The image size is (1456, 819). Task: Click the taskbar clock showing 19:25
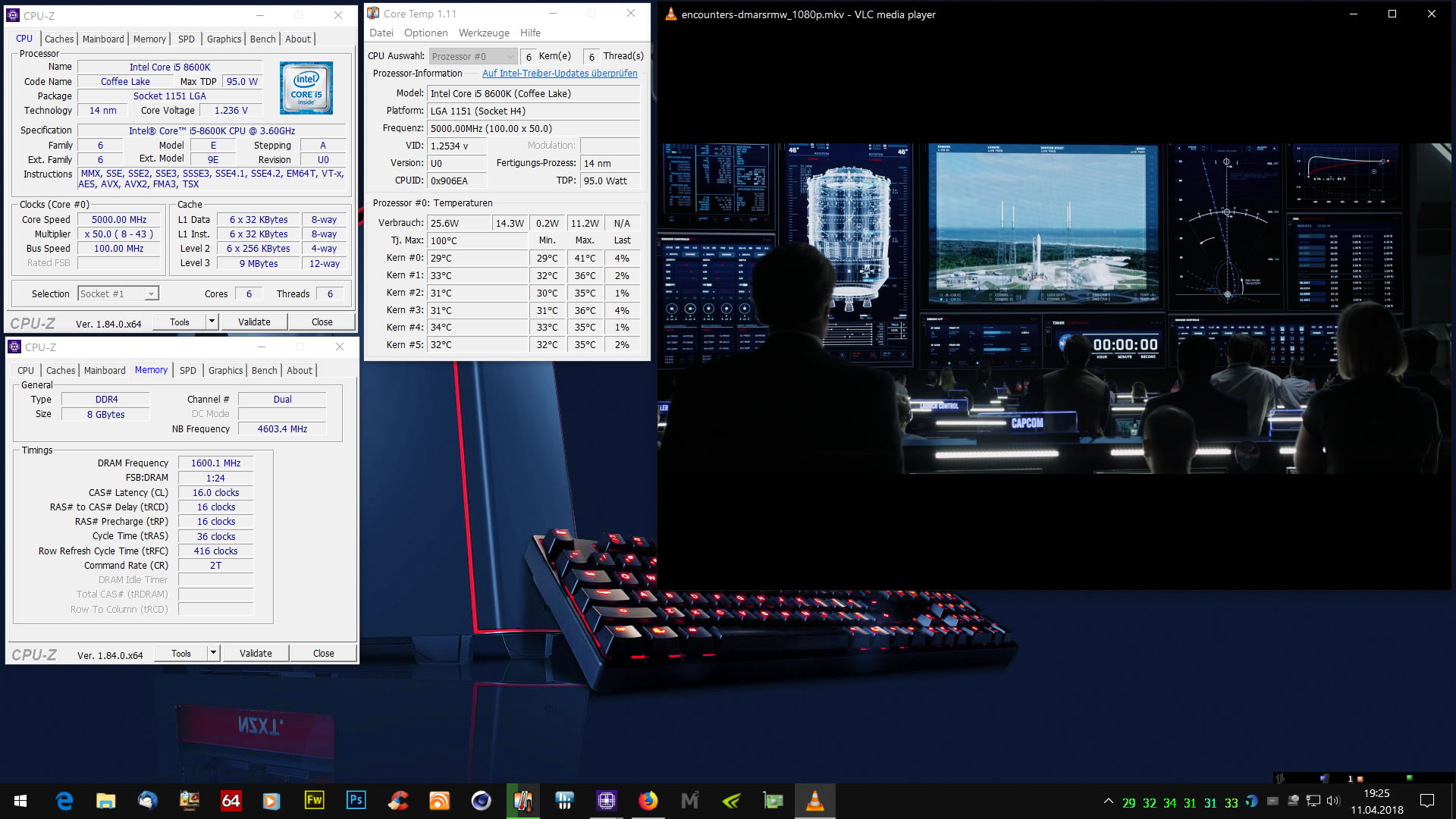click(x=1376, y=801)
